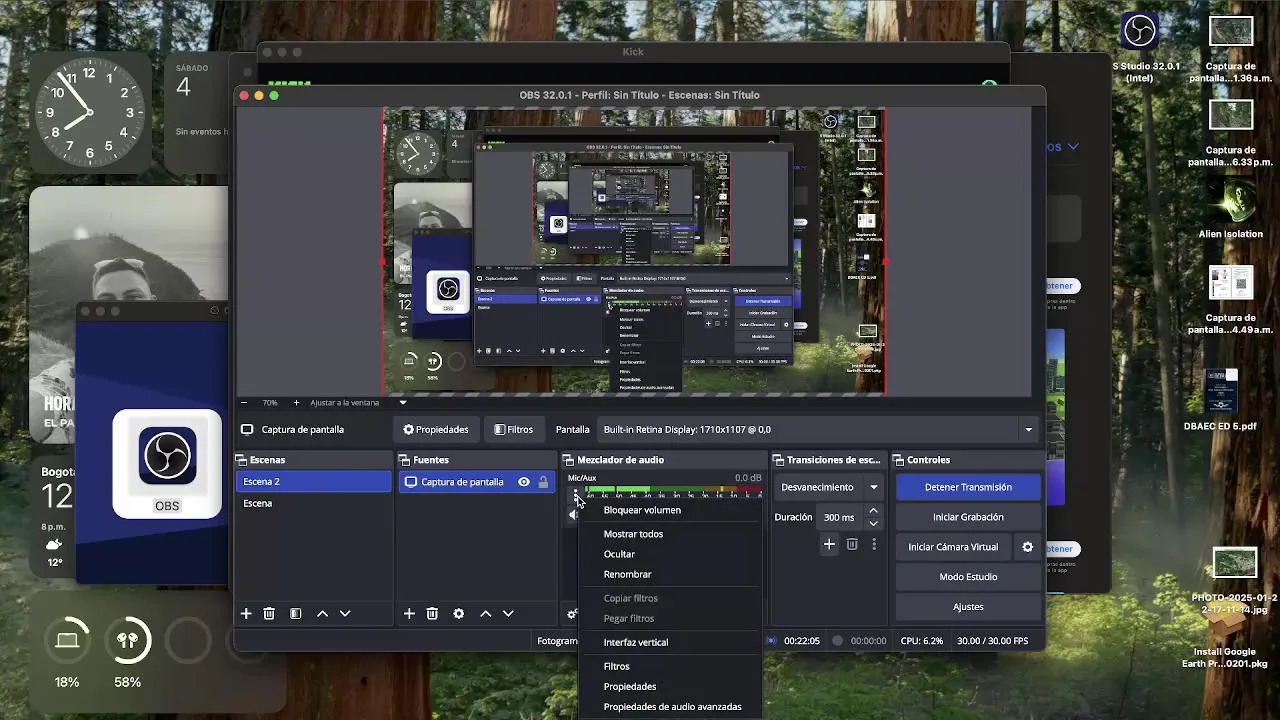Image resolution: width=1280 pixels, height=720 pixels.
Task: Click Detener Transmisión button
Action: 968,487
